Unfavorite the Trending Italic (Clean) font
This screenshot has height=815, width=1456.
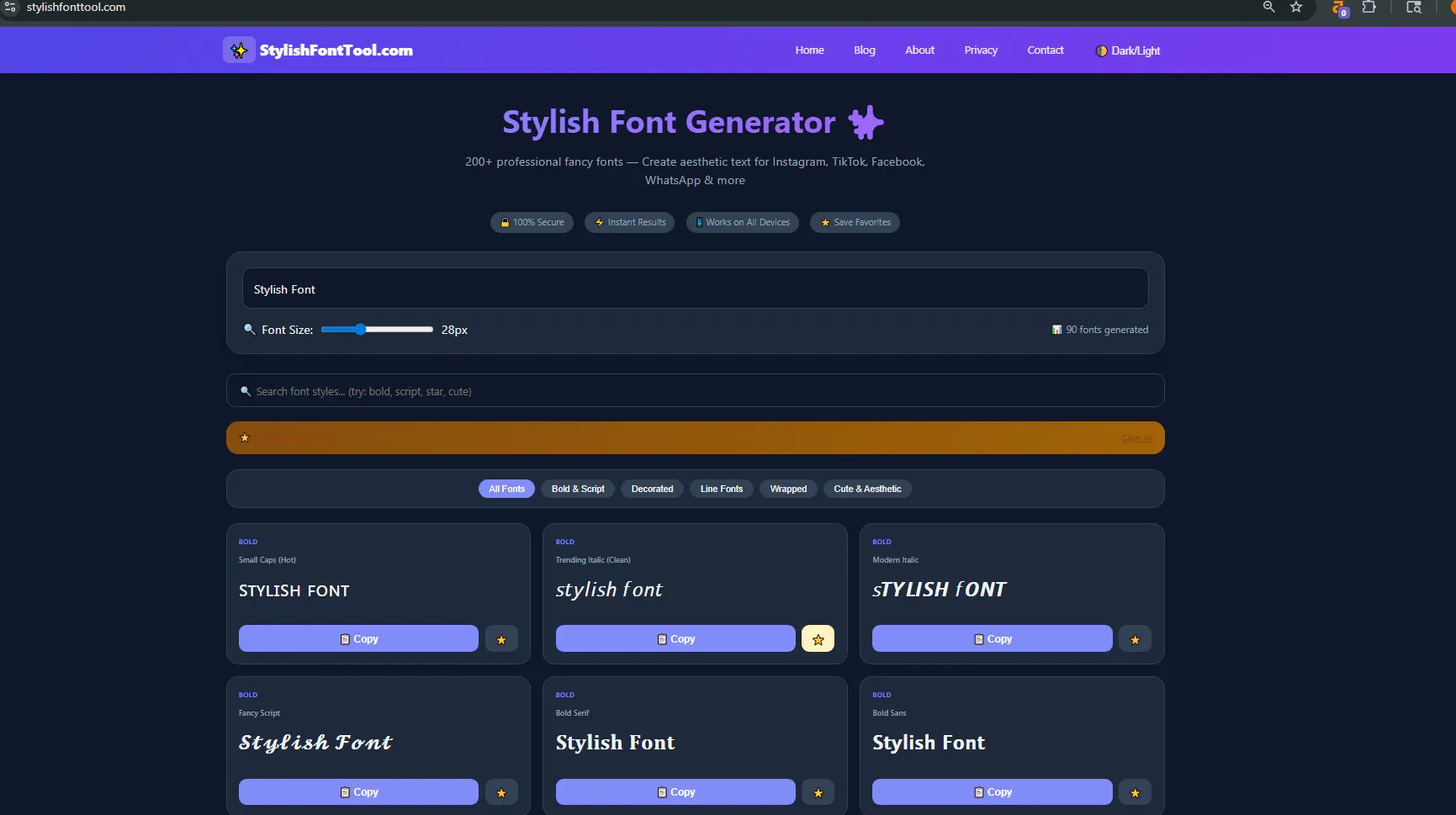click(x=818, y=639)
